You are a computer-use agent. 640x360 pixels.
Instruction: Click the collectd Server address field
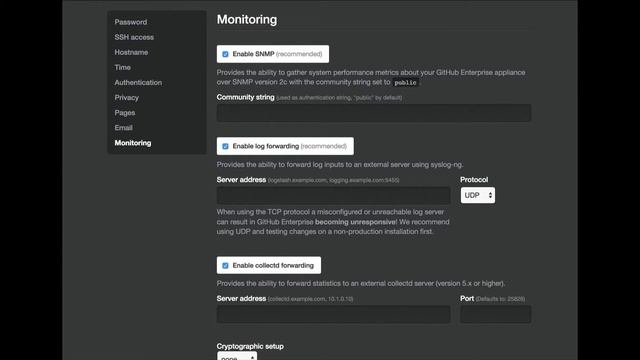tap(333, 314)
